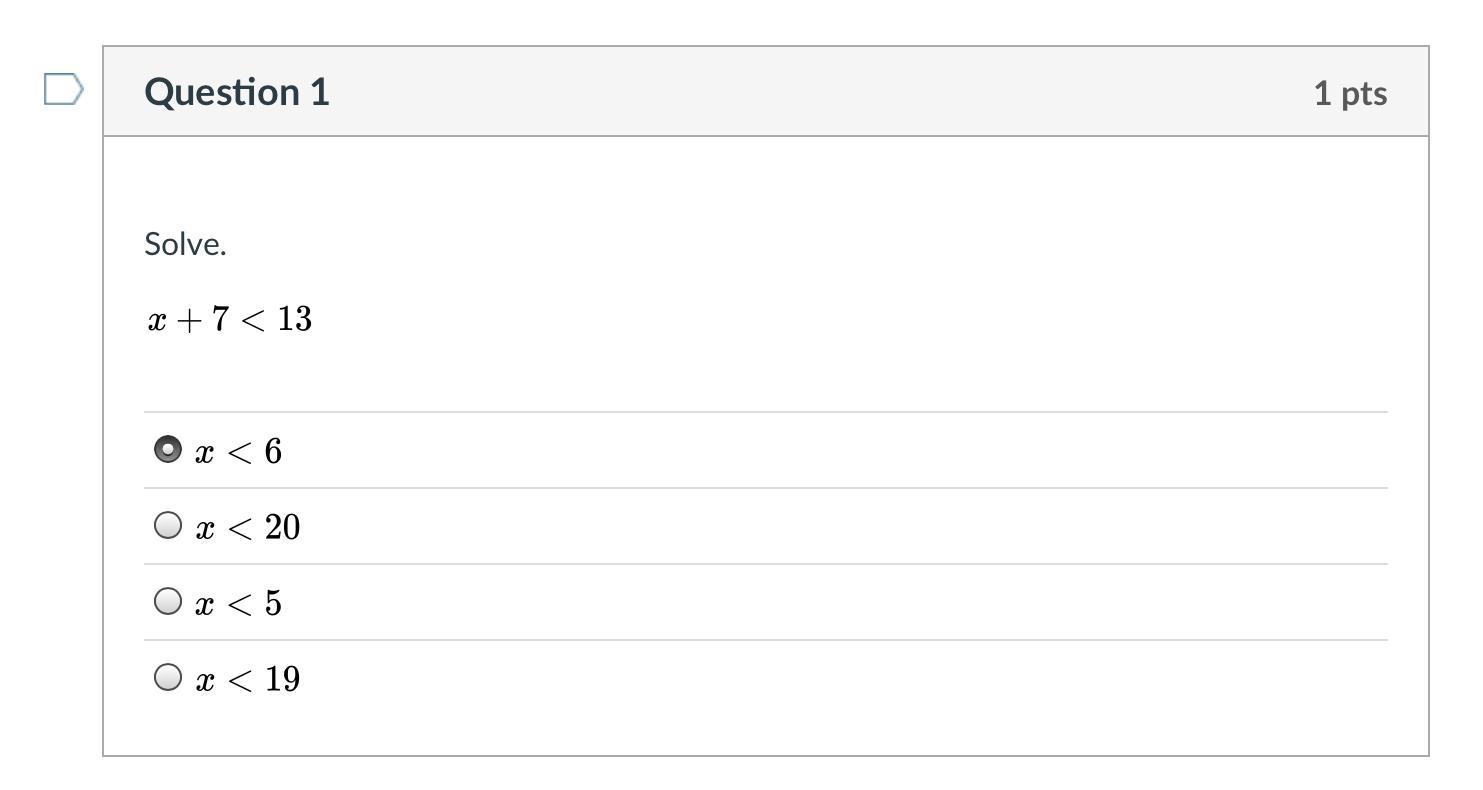The height and width of the screenshot is (790, 1483).
Task: Flag Question 1 for review
Action: [x=64, y=90]
